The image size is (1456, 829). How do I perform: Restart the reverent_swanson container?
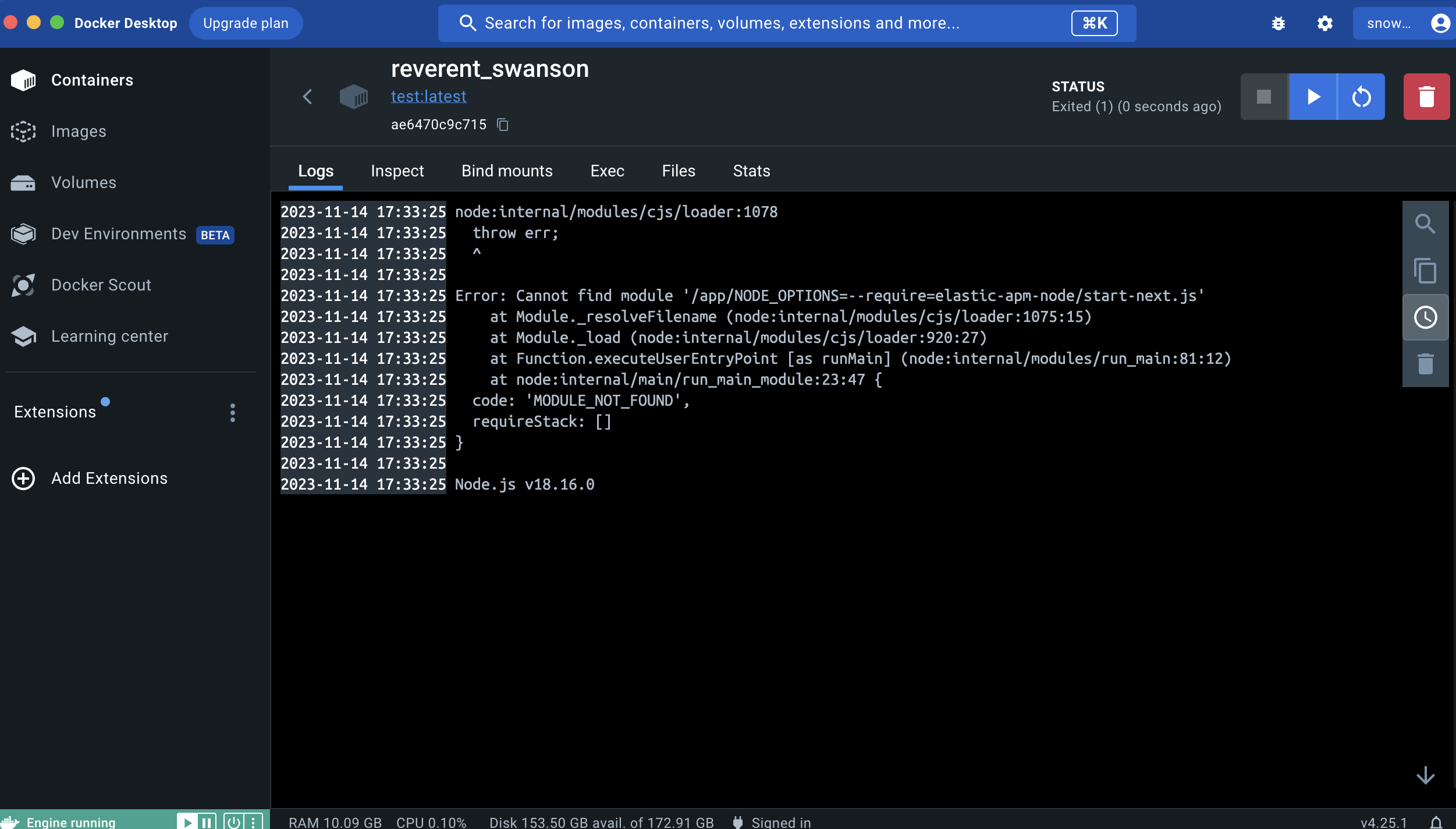point(1361,97)
